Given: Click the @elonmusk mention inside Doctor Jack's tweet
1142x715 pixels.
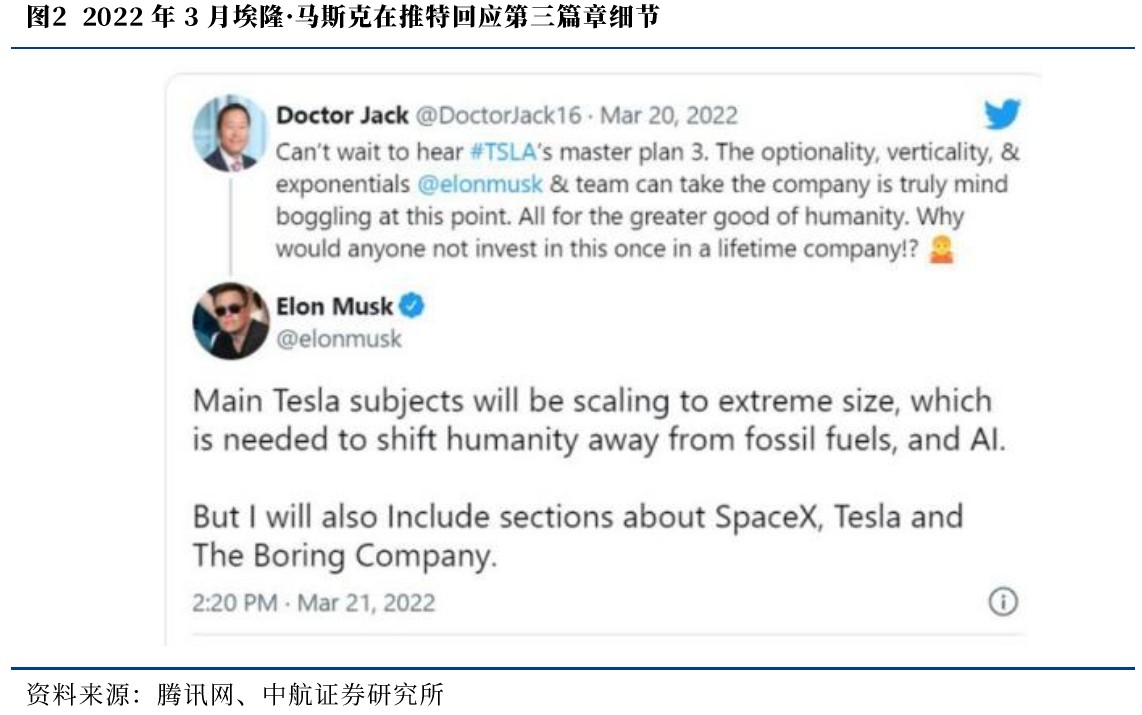Looking at the screenshot, I should tap(479, 185).
